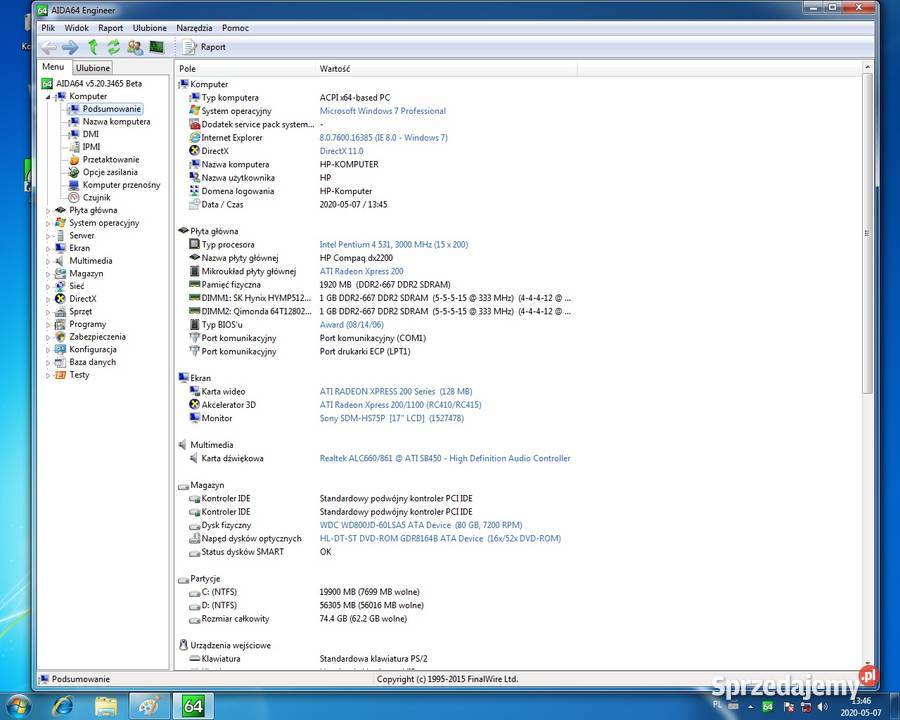Open Intel Pentium 4 531 processor link

[394, 245]
